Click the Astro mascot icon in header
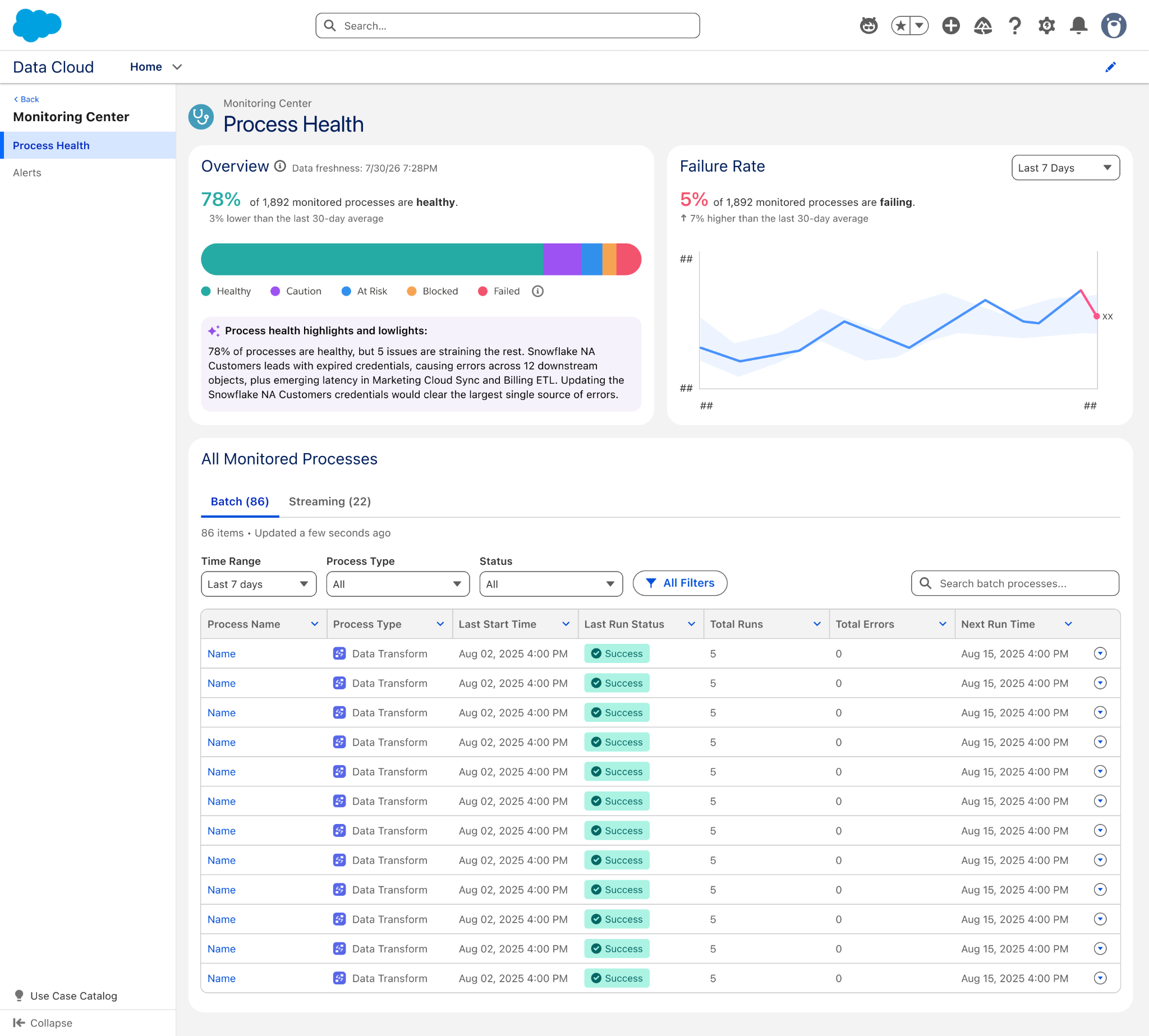This screenshot has width=1149, height=1036. tap(869, 26)
